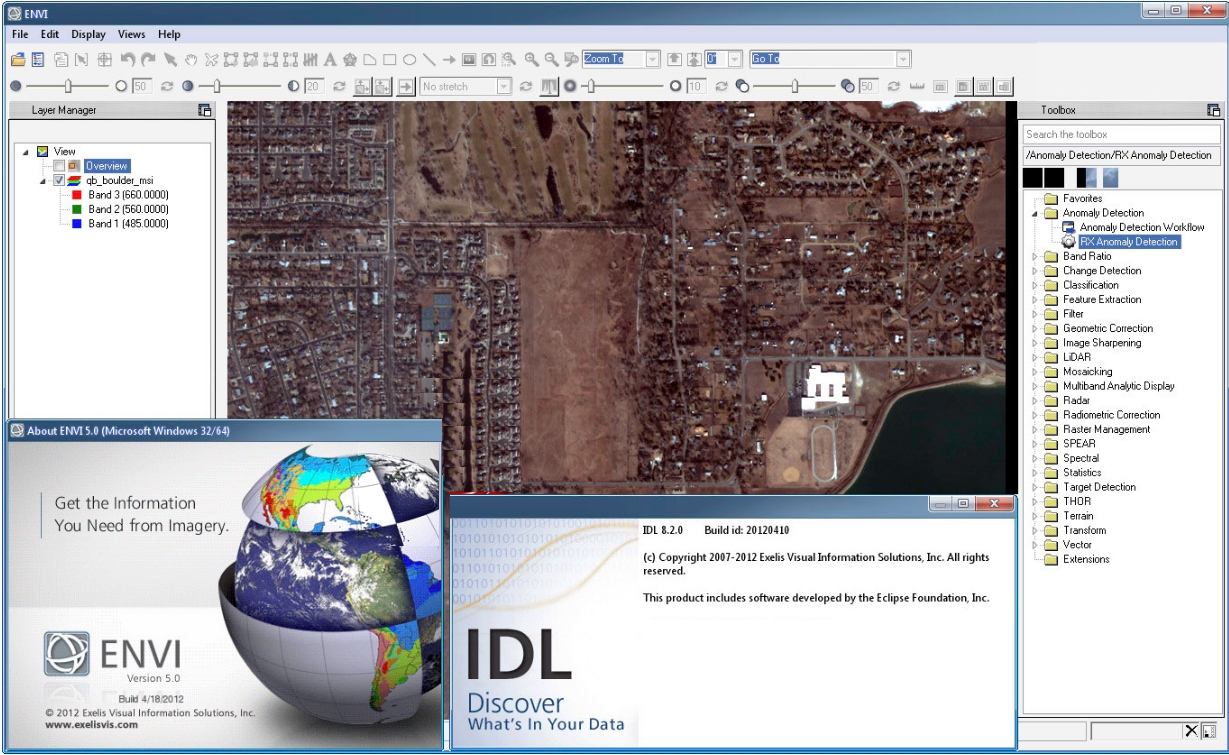Viewport: 1229px width, 755px height.
Task: Select the Polygon annotation tool
Action: point(369,59)
